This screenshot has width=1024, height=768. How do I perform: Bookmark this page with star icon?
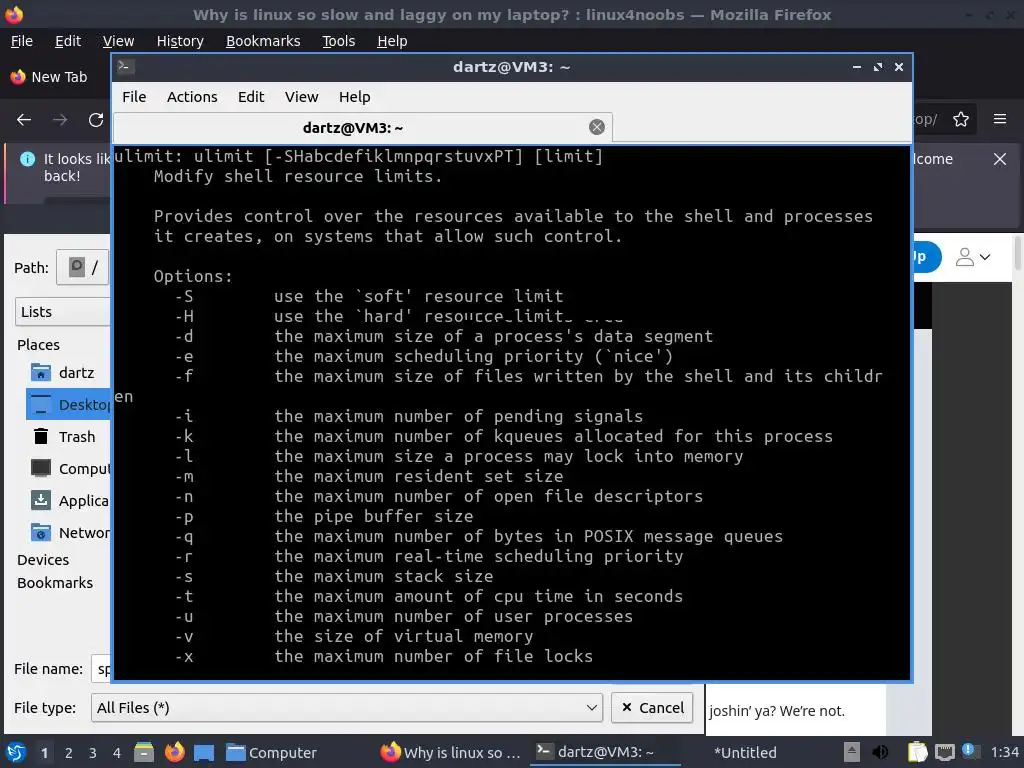(x=961, y=119)
